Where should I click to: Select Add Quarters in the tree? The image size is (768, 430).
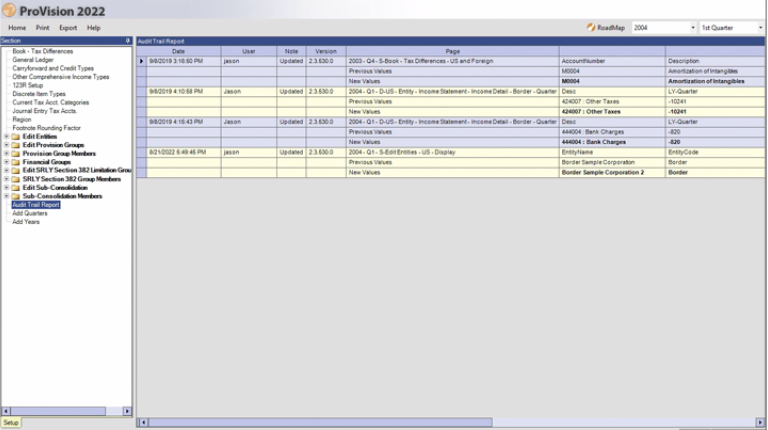[x=29, y=213]
